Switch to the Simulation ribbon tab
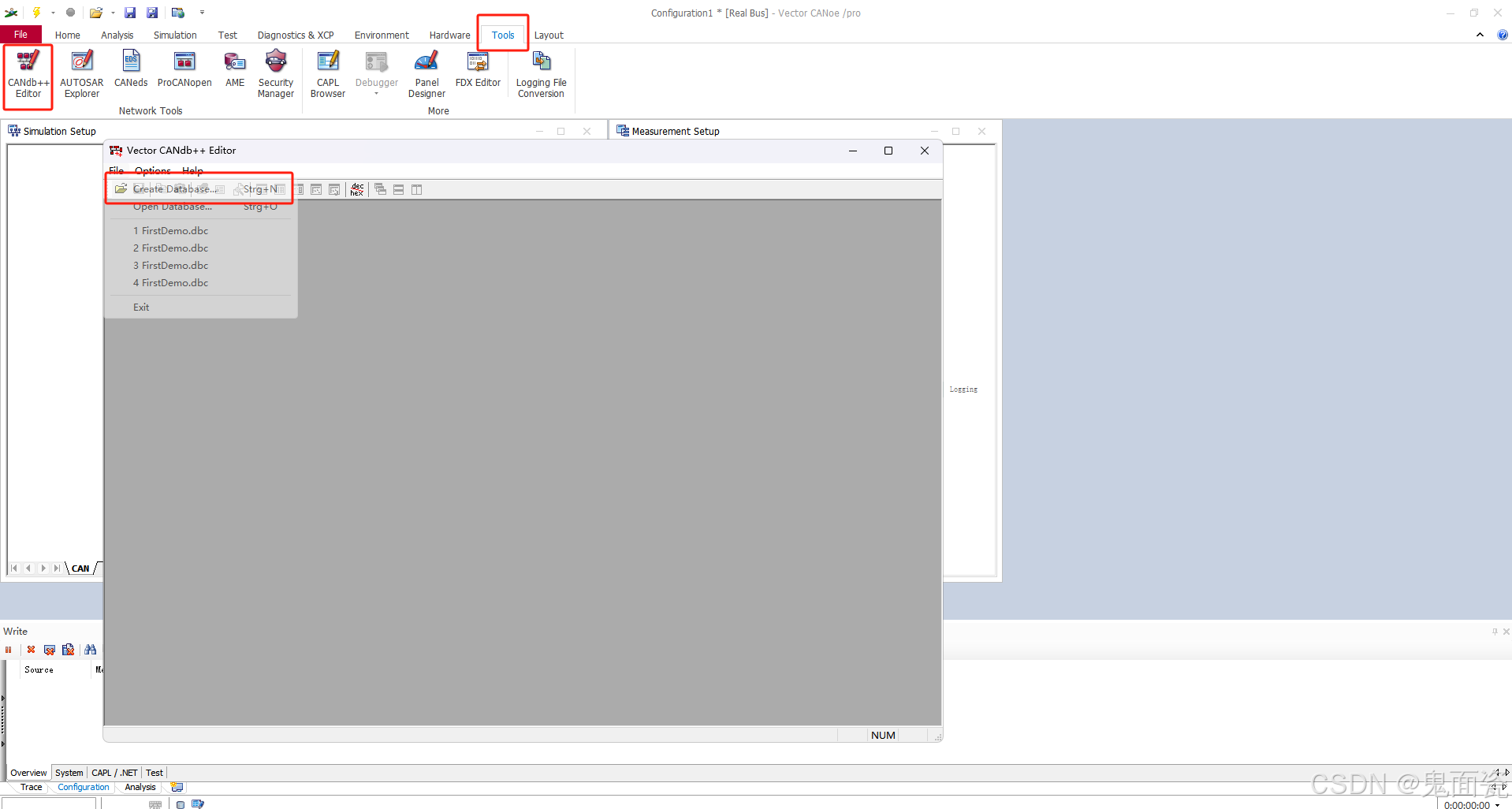Screen dimensions: 1512x809 pos(175,35)
